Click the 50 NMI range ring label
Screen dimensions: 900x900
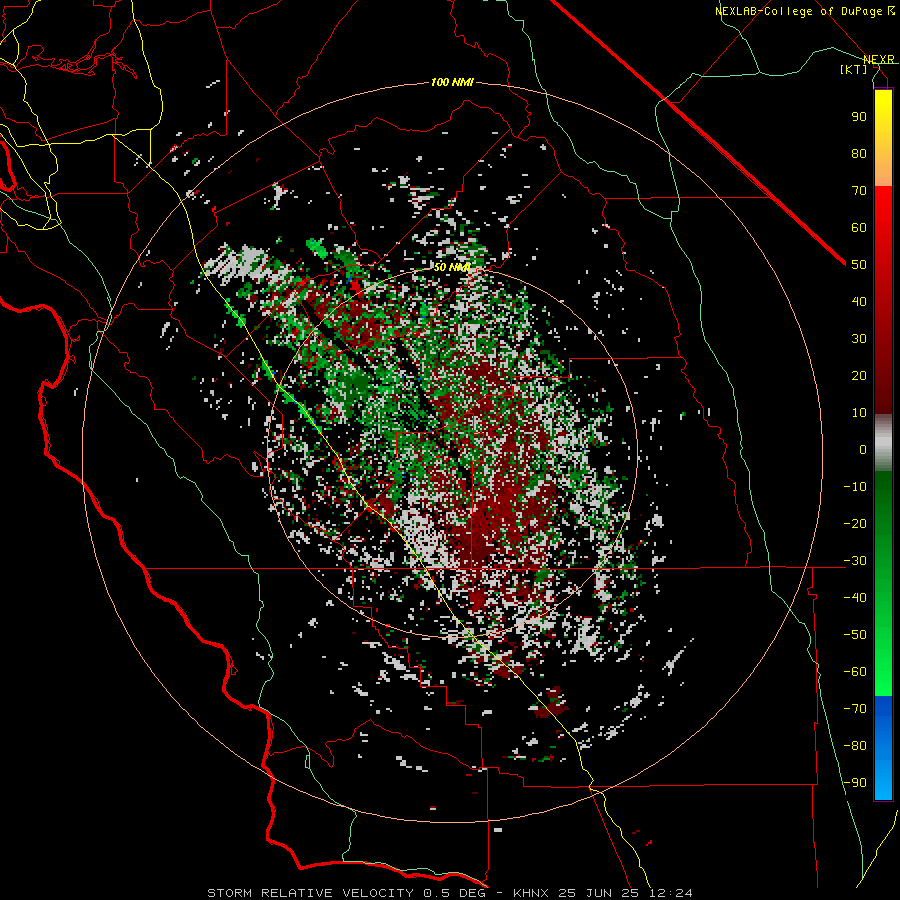click(452, 267)
